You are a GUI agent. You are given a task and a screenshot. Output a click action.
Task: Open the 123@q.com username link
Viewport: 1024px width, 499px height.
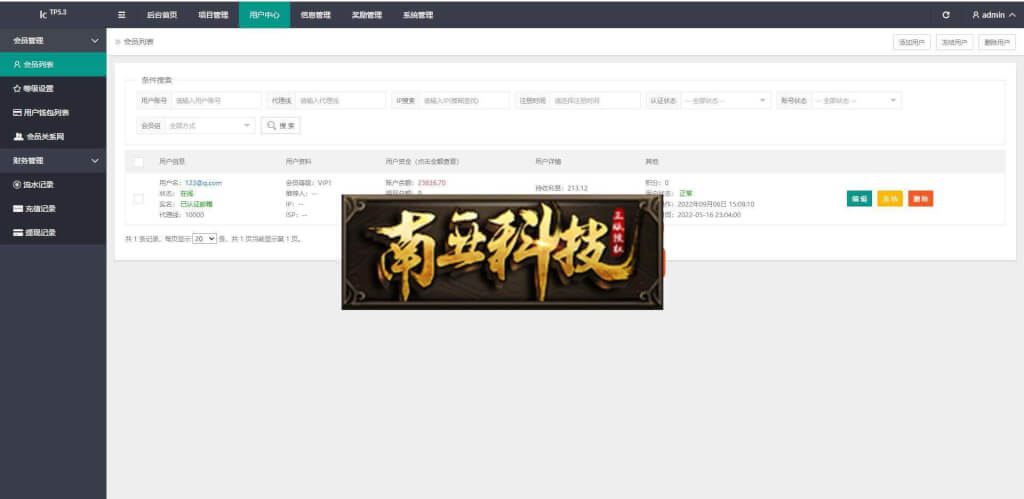(x=203, y=183)
